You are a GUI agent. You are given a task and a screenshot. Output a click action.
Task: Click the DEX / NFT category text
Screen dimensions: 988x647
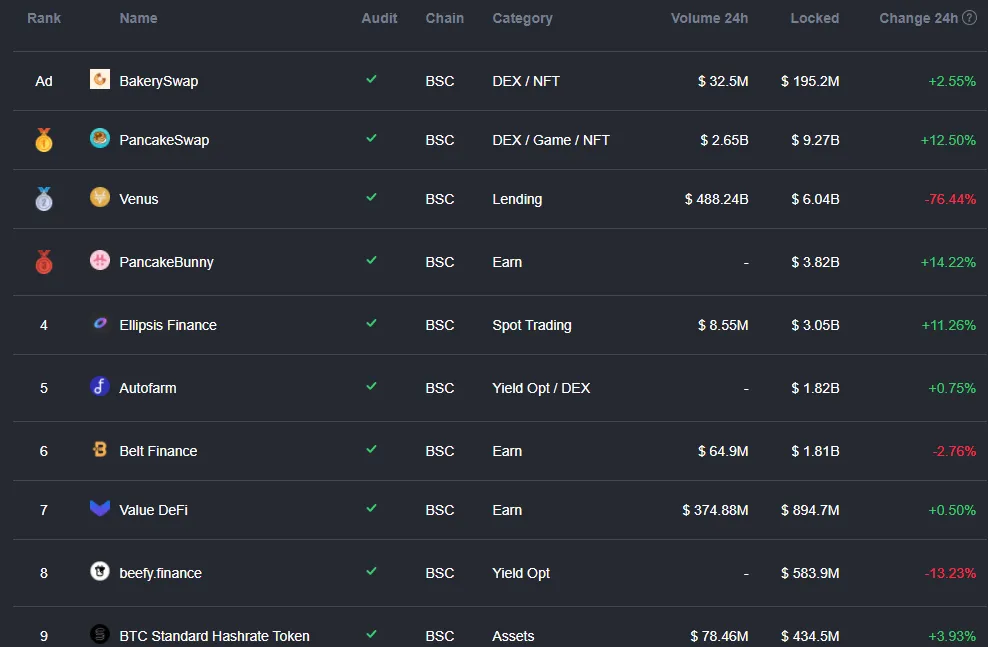coord(526,81)
